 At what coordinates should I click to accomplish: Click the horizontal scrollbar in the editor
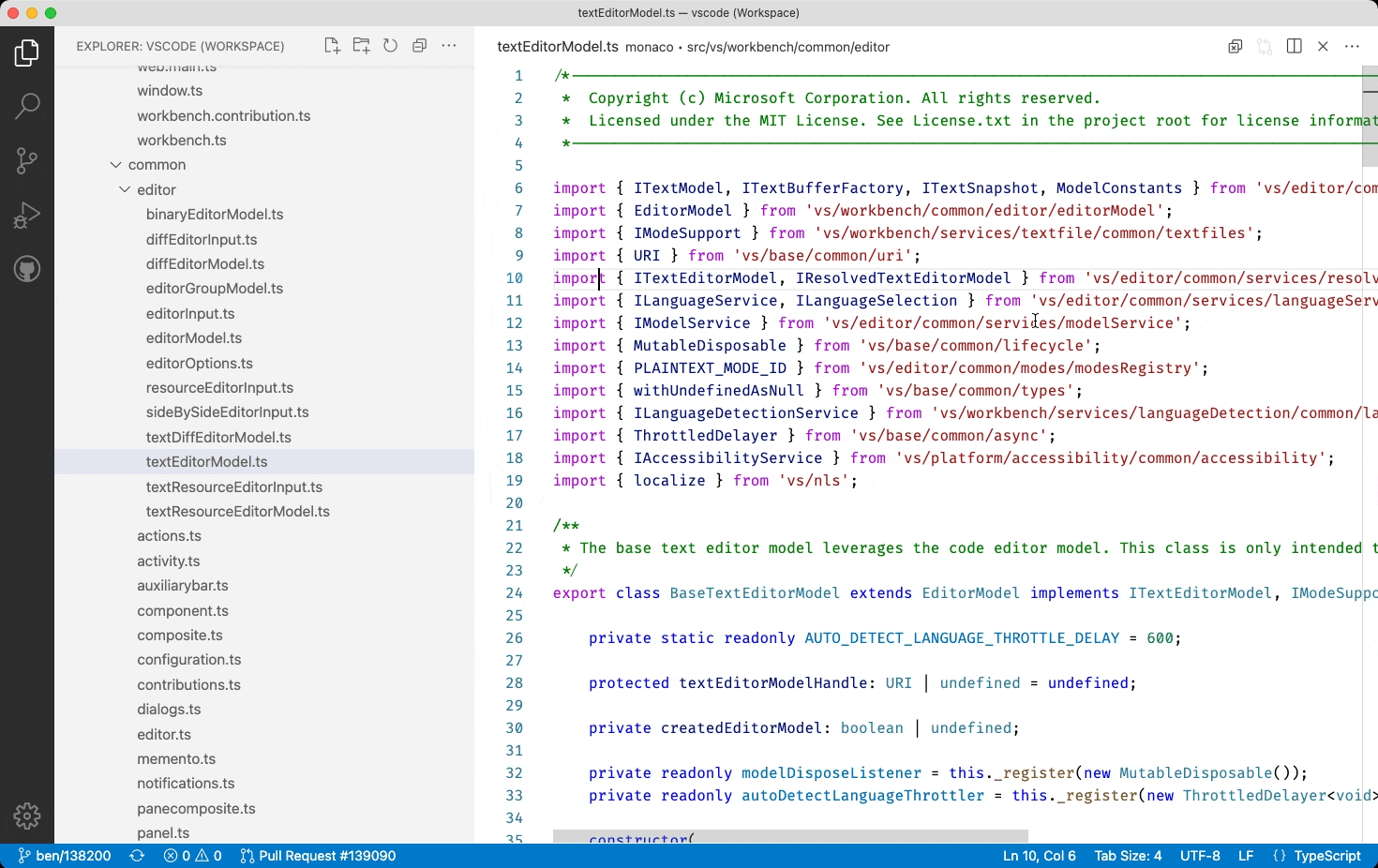(x=790, y=835)
